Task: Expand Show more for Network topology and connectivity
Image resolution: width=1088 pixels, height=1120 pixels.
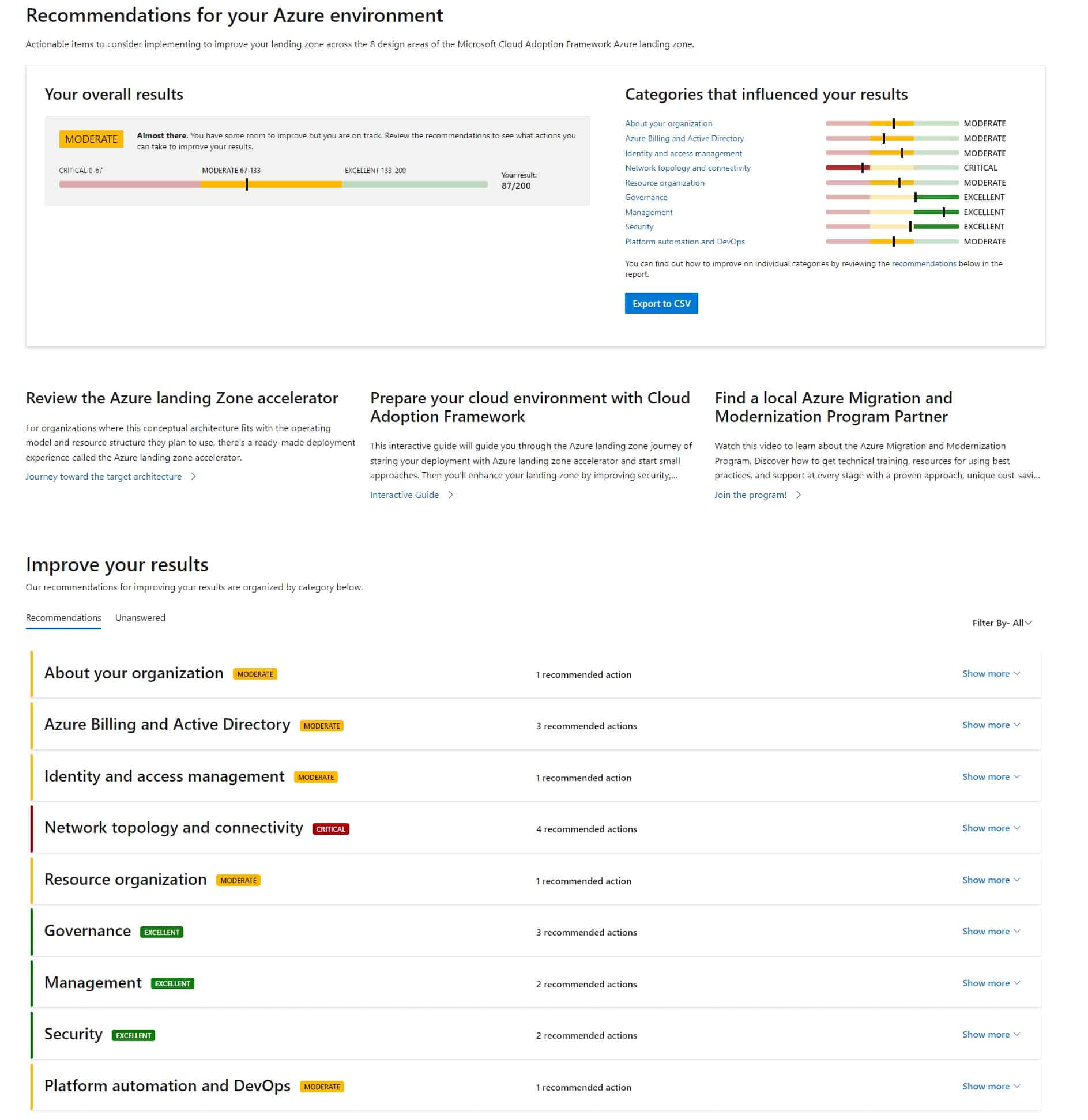Action: (x=991, y=828)
